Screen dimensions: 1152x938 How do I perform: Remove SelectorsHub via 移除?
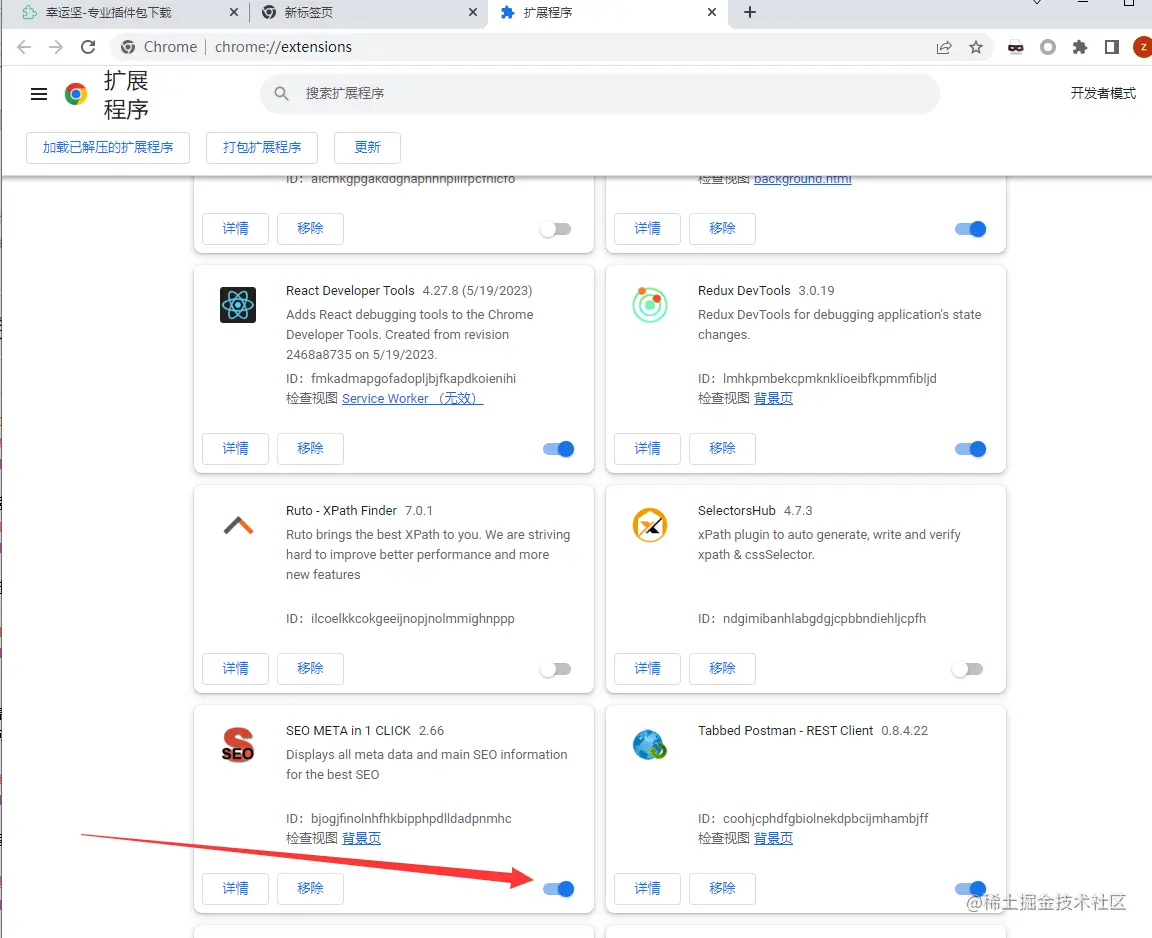(722, 668)
